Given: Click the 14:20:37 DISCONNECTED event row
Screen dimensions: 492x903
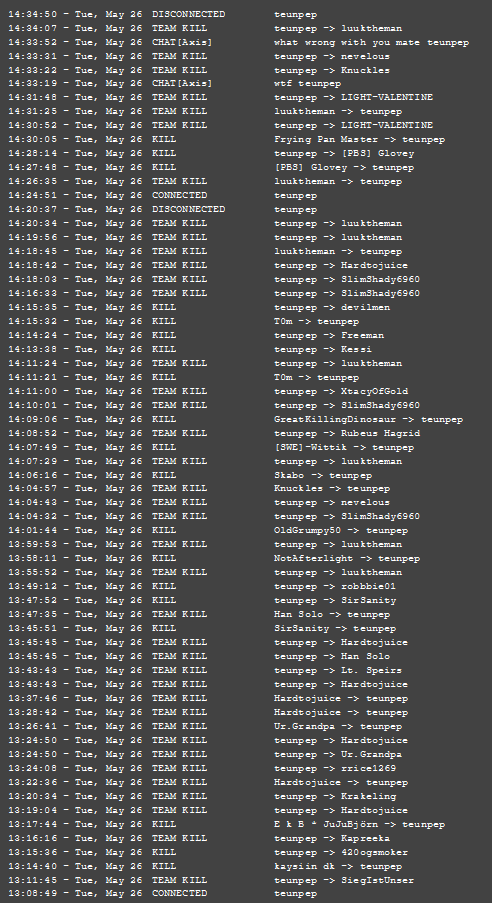Looking at the screenshot, I should tap(162, 210).
